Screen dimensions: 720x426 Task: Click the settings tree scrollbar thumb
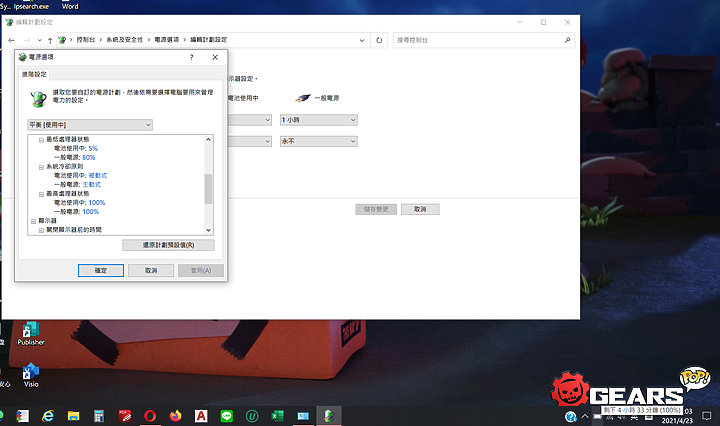(208, 189)
